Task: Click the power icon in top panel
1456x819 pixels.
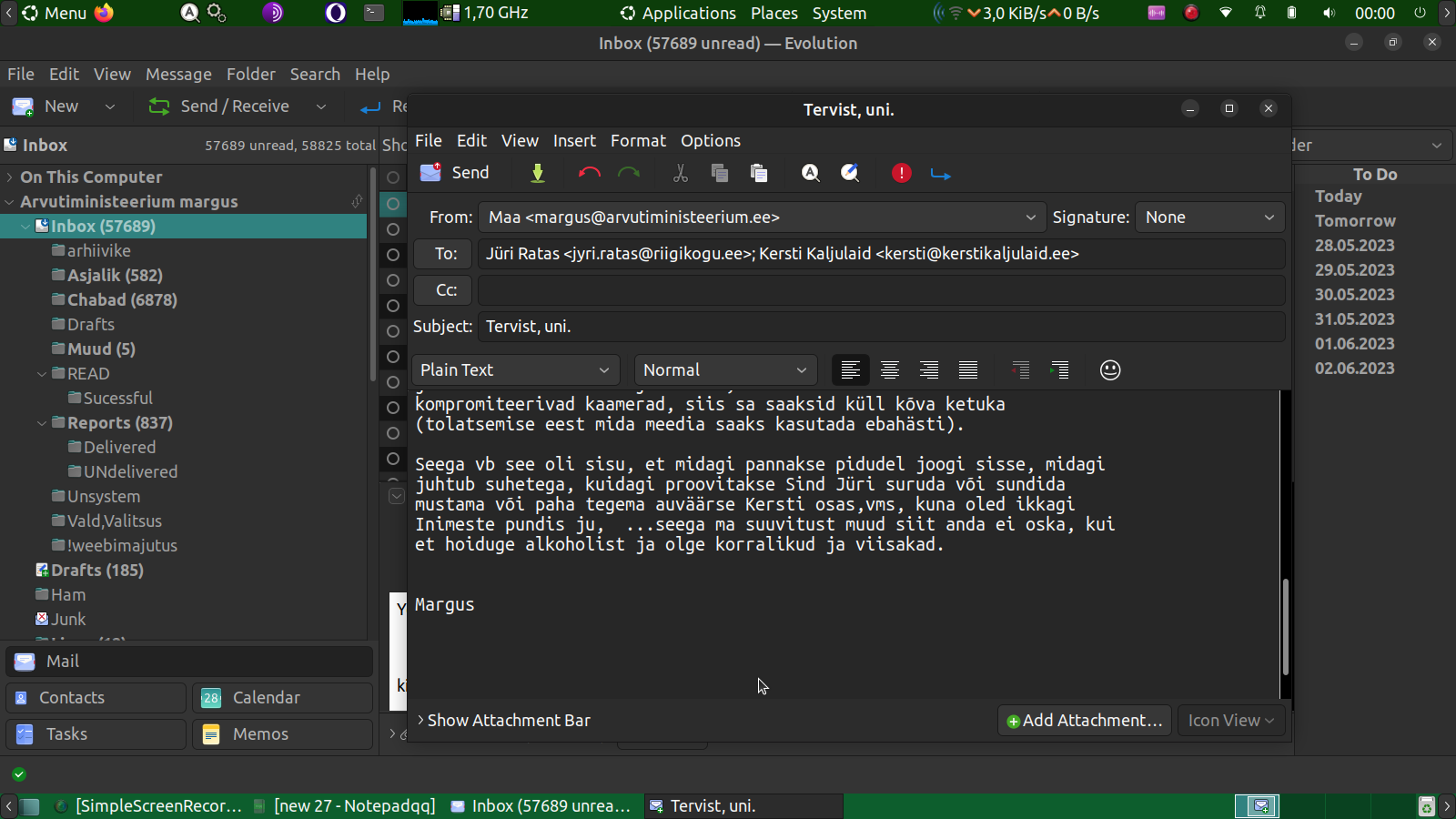Action: (x=1420, y=13)
